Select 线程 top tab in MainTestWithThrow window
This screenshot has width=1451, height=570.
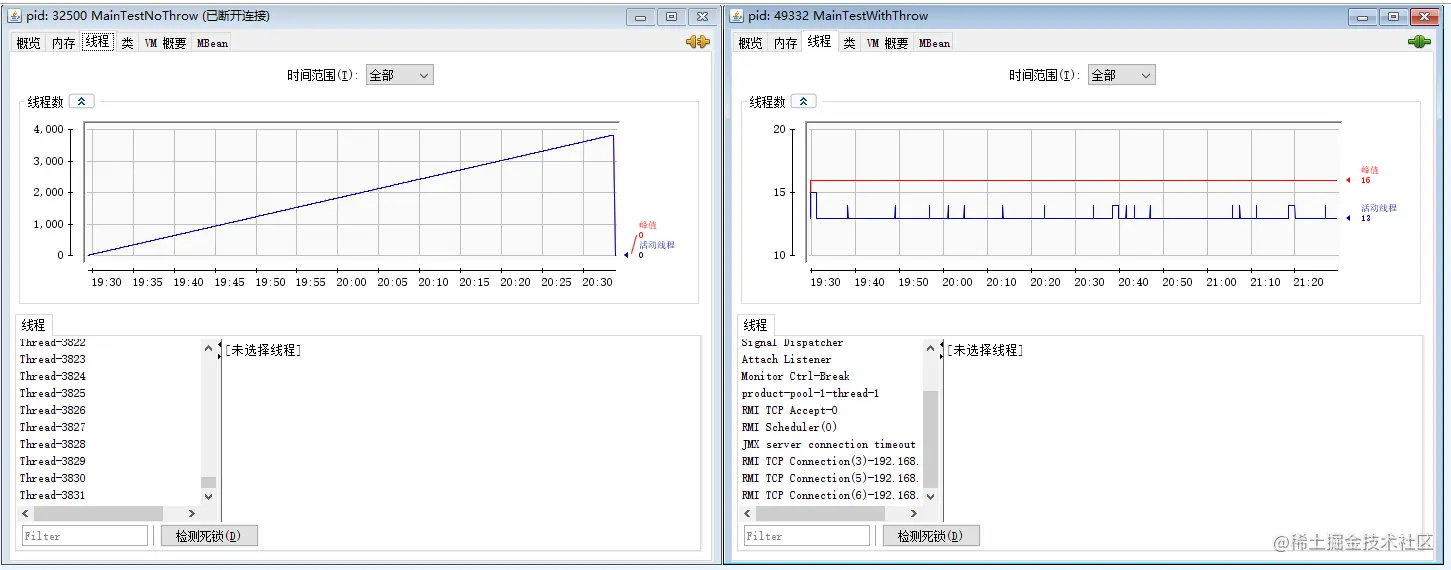819,41
